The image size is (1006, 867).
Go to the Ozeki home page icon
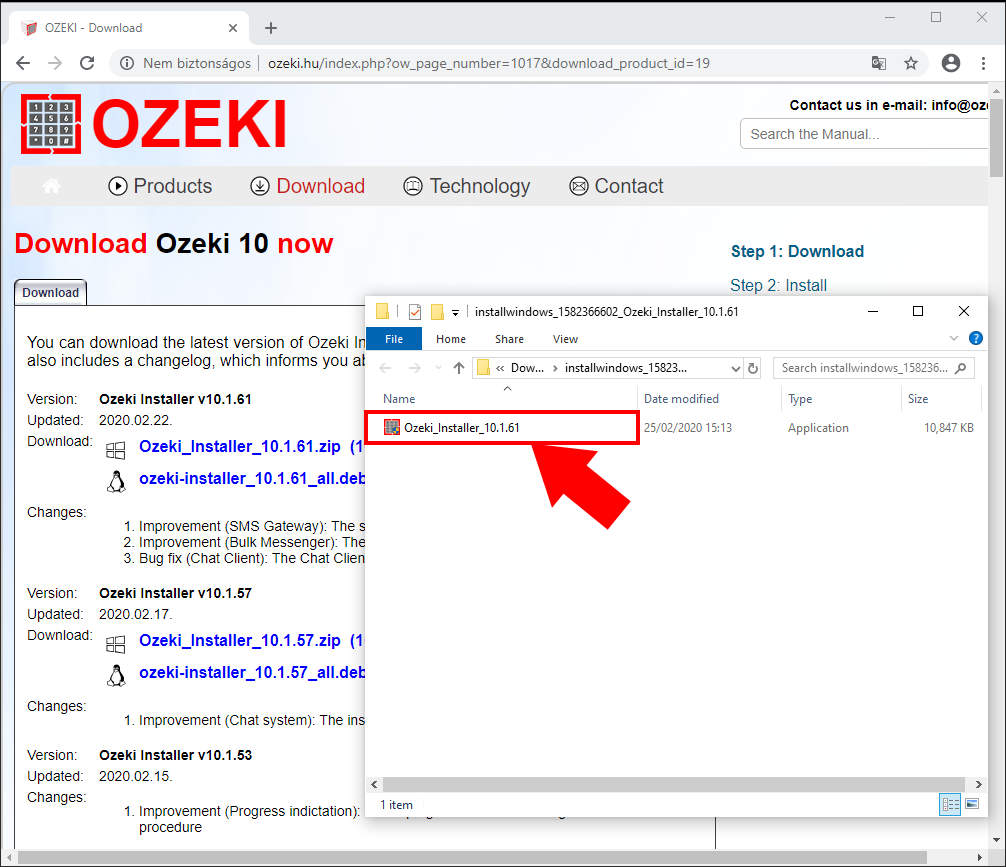tap(51, 186)
